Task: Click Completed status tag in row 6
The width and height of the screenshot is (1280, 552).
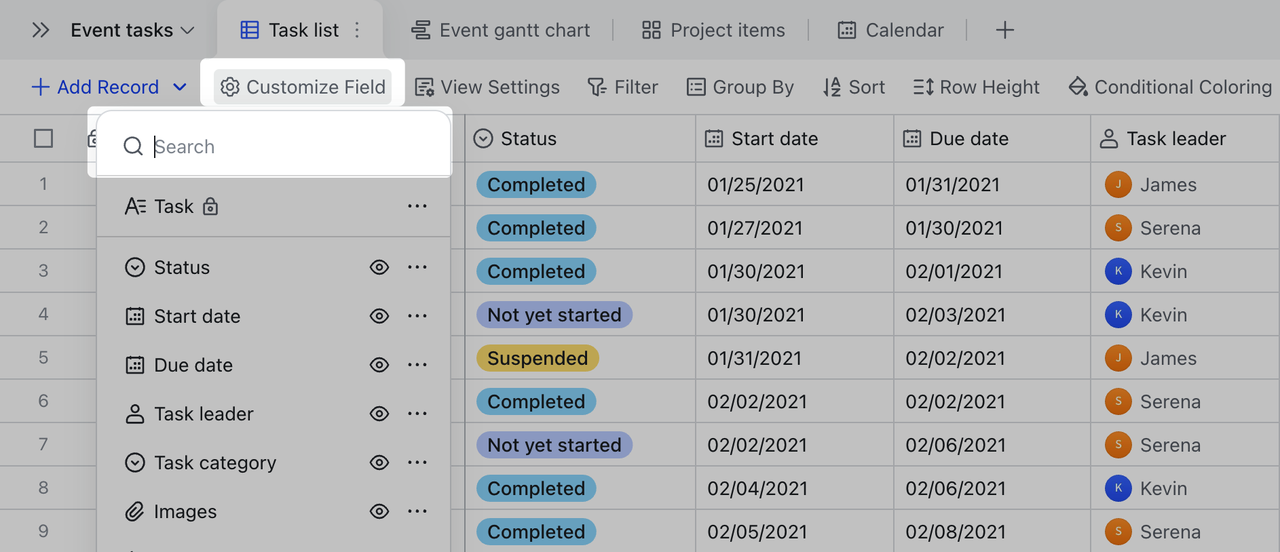Action: pyautogui.click(x=536, y=402)
